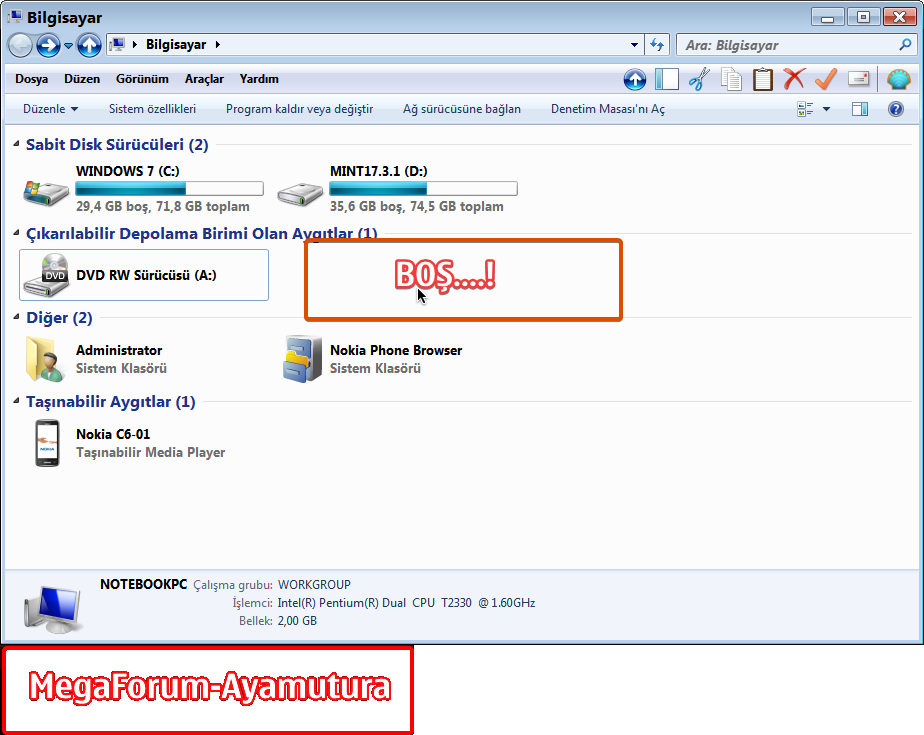Open the Yardım menu

259,79
